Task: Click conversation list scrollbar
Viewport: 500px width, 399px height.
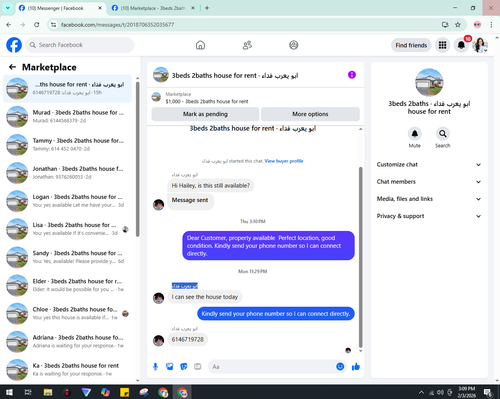Action: pyautogui.click(x=137, y=159)
